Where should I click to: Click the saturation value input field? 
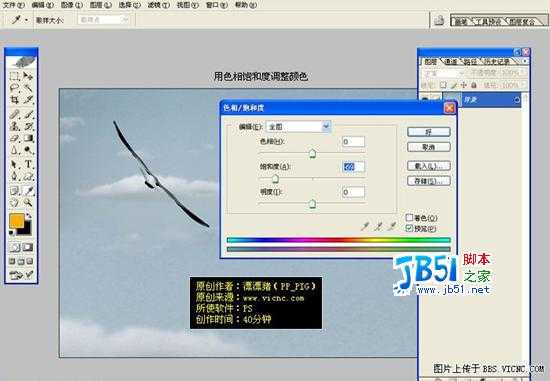353,167
